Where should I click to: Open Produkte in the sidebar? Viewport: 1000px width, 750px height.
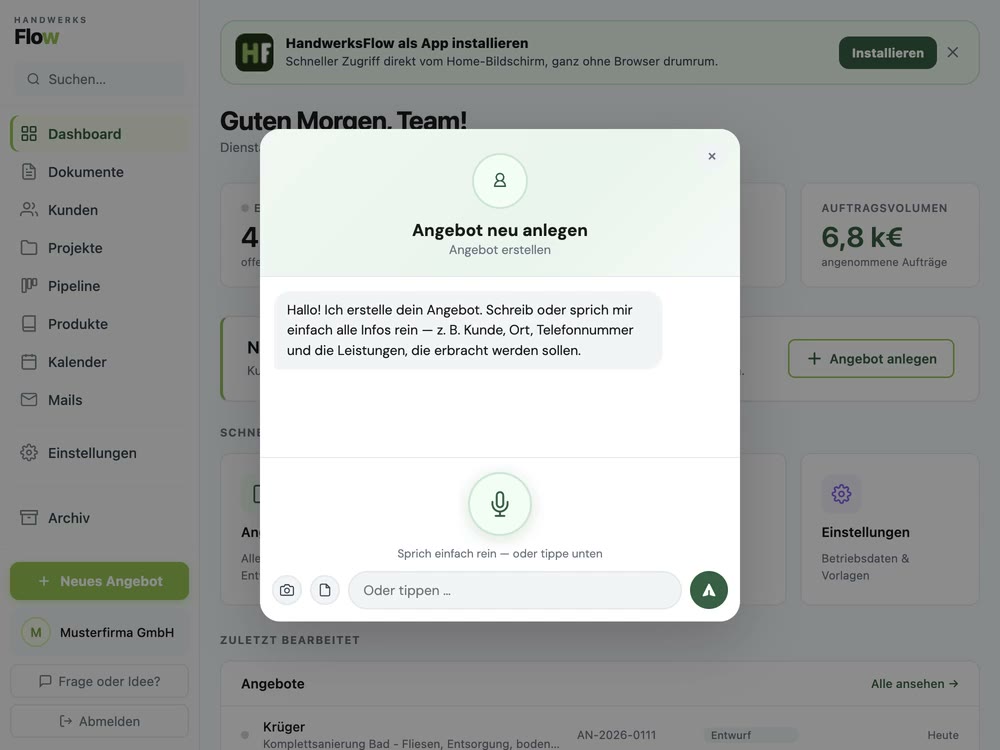click(99, 324)
